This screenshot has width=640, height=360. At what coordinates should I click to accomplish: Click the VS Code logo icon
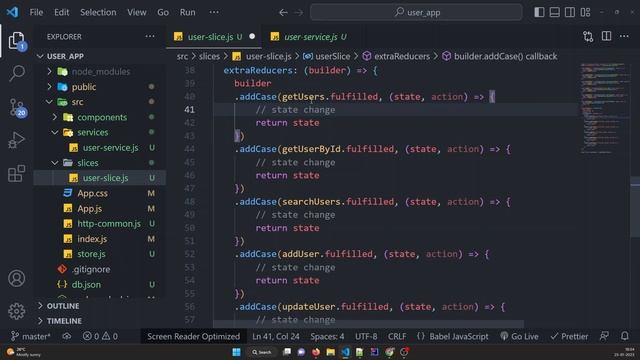click(12, 12)
